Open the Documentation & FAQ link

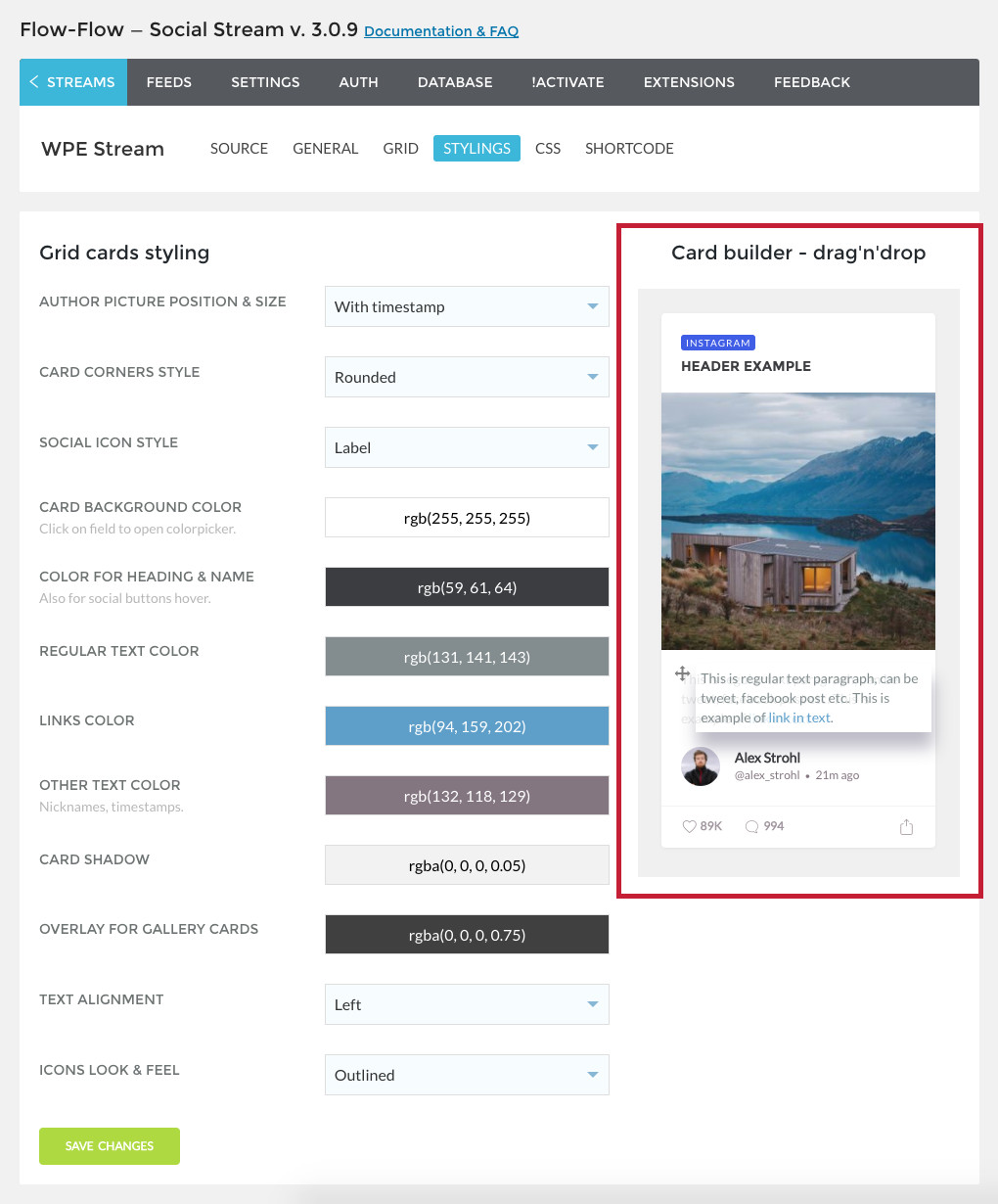441,31
